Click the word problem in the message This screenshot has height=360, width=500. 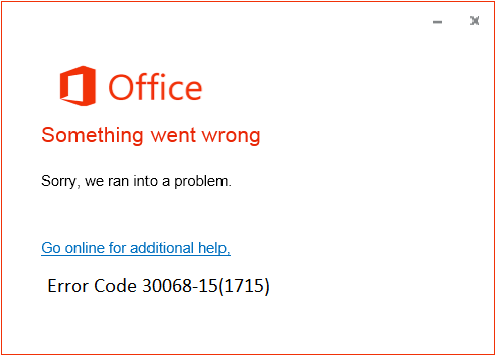click(x=201, y=182)
